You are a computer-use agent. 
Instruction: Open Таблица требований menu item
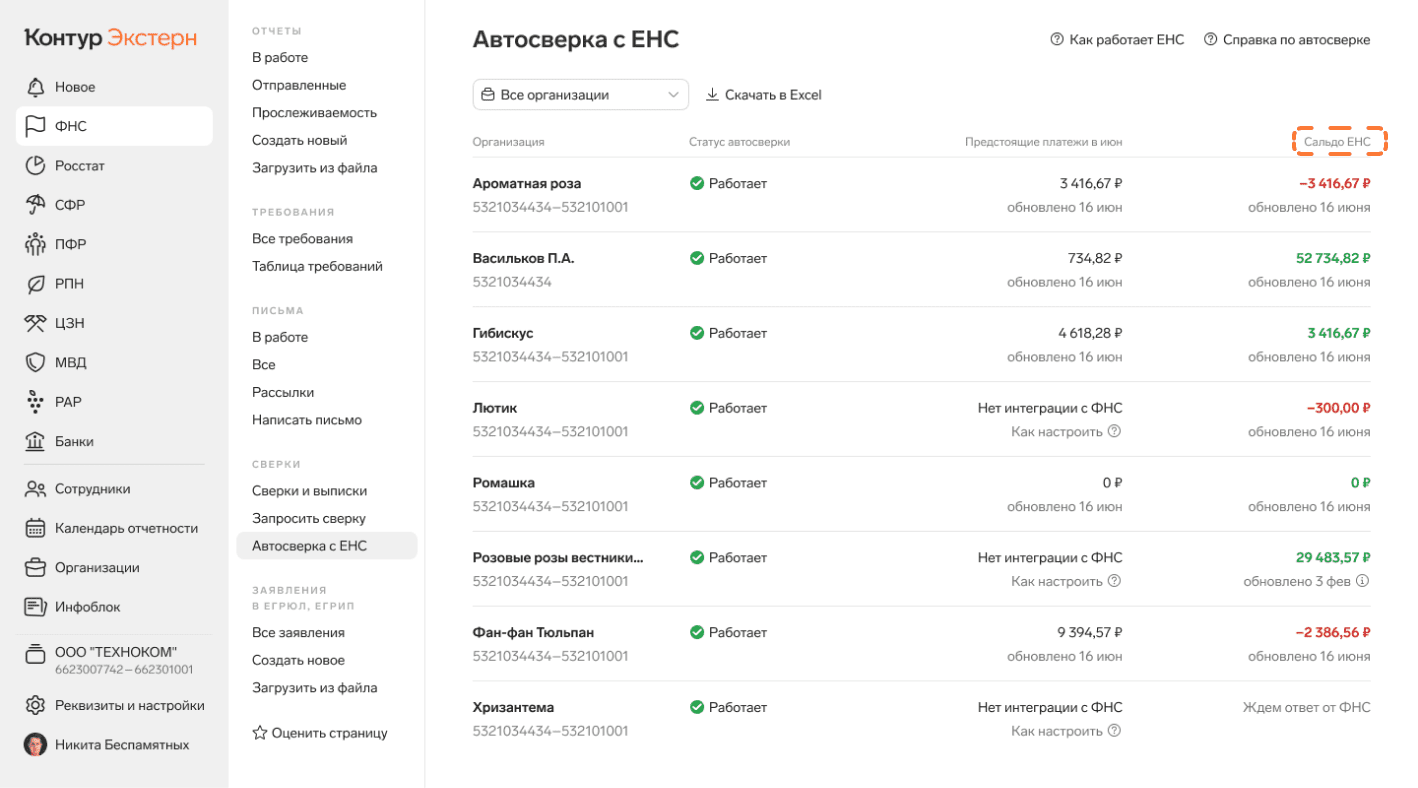point(317,267)
